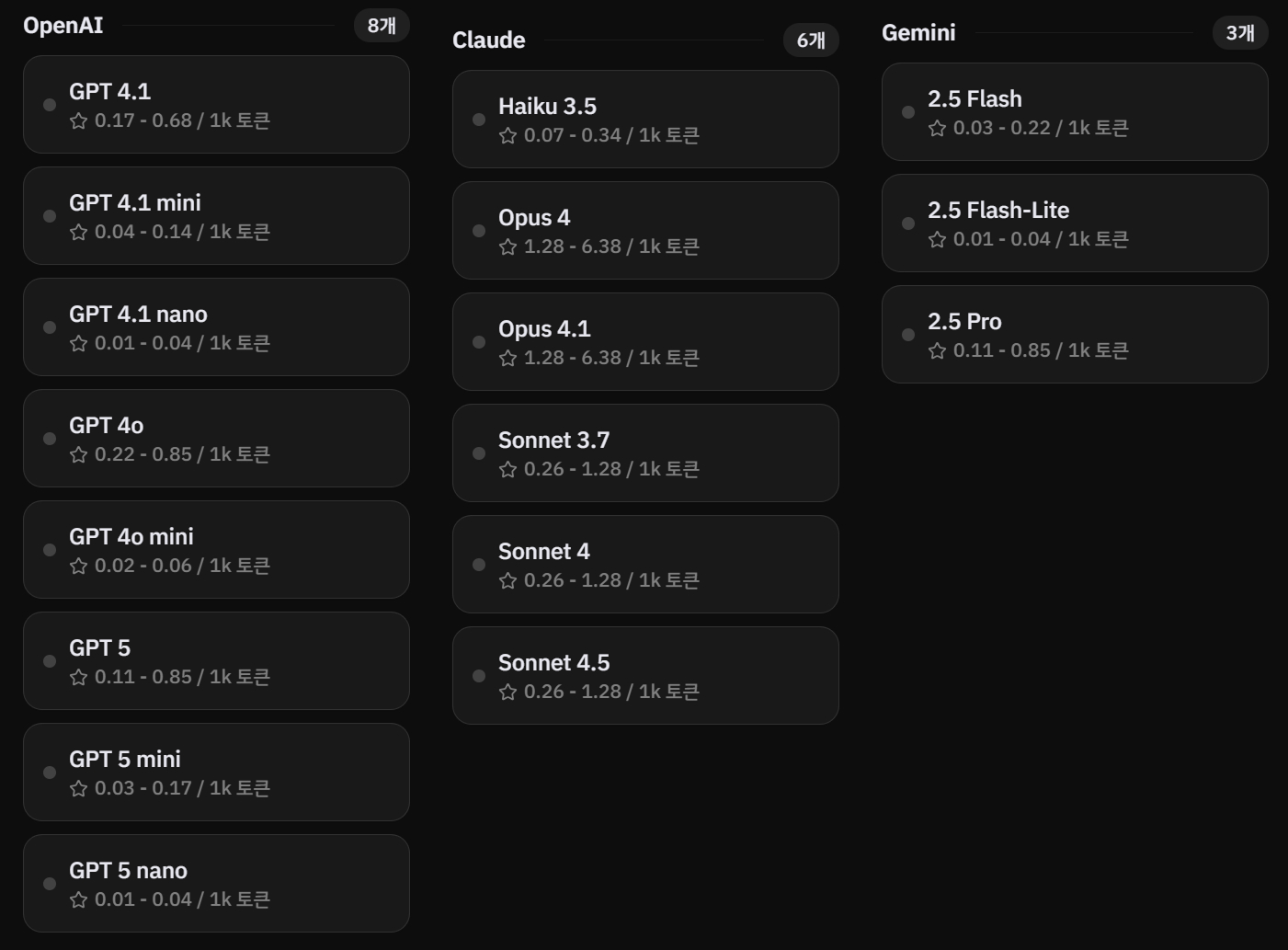Viewport: 1288px width, 950px height.
Task: Star the GPT 4.1 mini model
Action: pyautogui.click(x=79, y=232)
